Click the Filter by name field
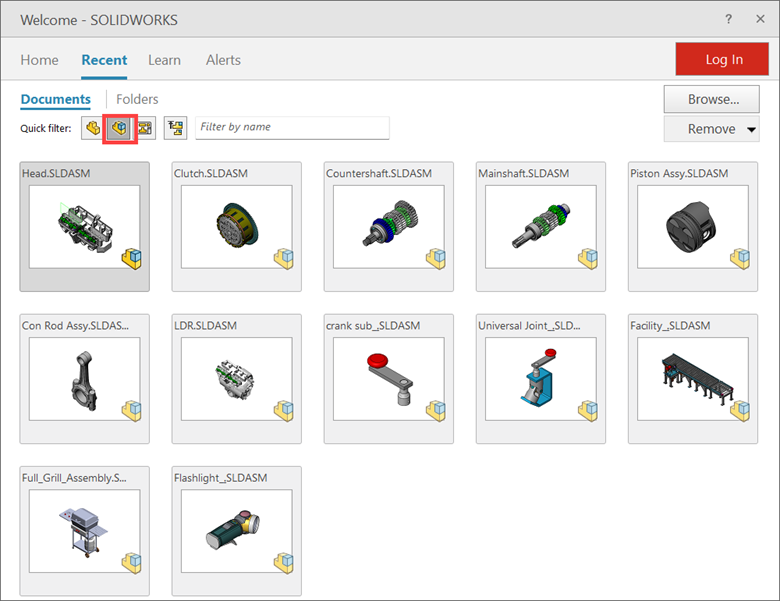This screenshot has width=780, height=601. 292,127
